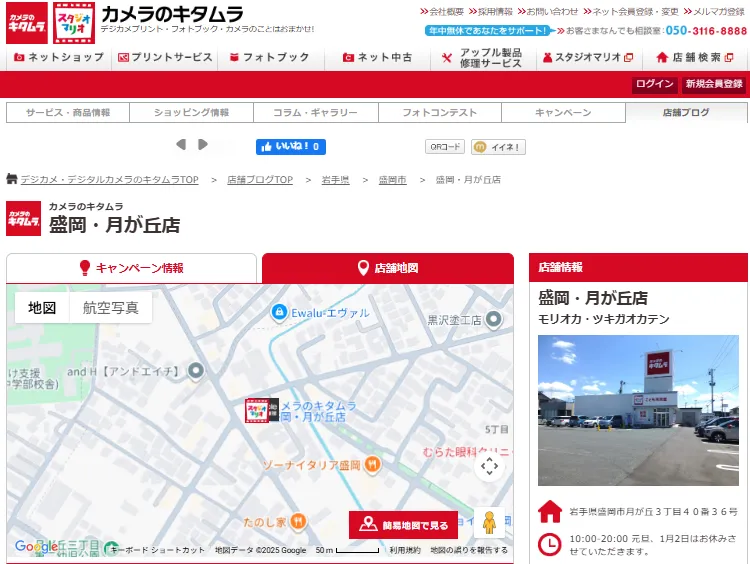Open the ネット中古 menu
Viewport: 750px width, 564px height.
(377, 57)
